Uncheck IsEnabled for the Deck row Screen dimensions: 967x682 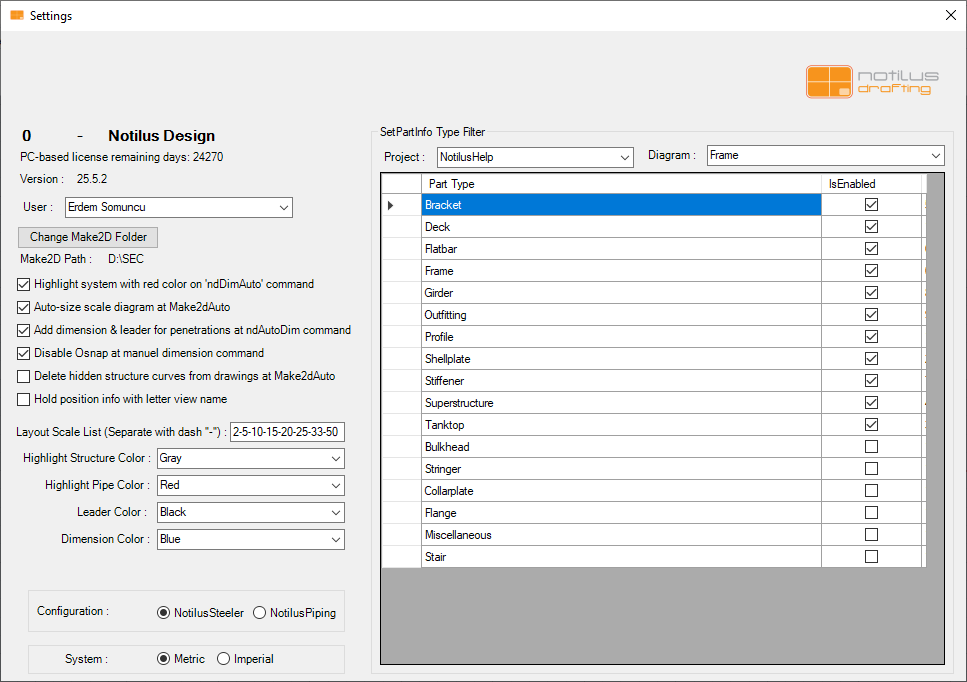[x=871, y=227]
